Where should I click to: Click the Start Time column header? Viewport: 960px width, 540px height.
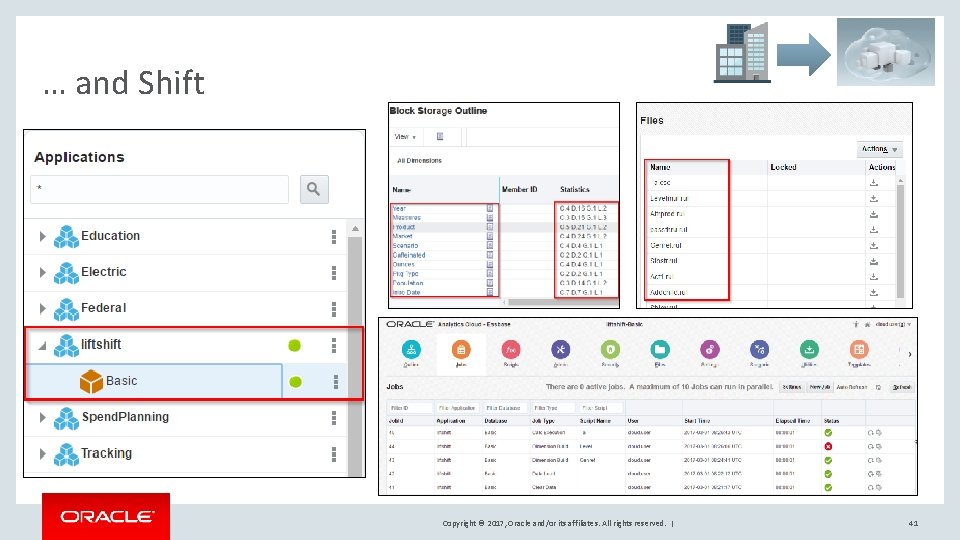pyautogui.click(x=697, y=421)
